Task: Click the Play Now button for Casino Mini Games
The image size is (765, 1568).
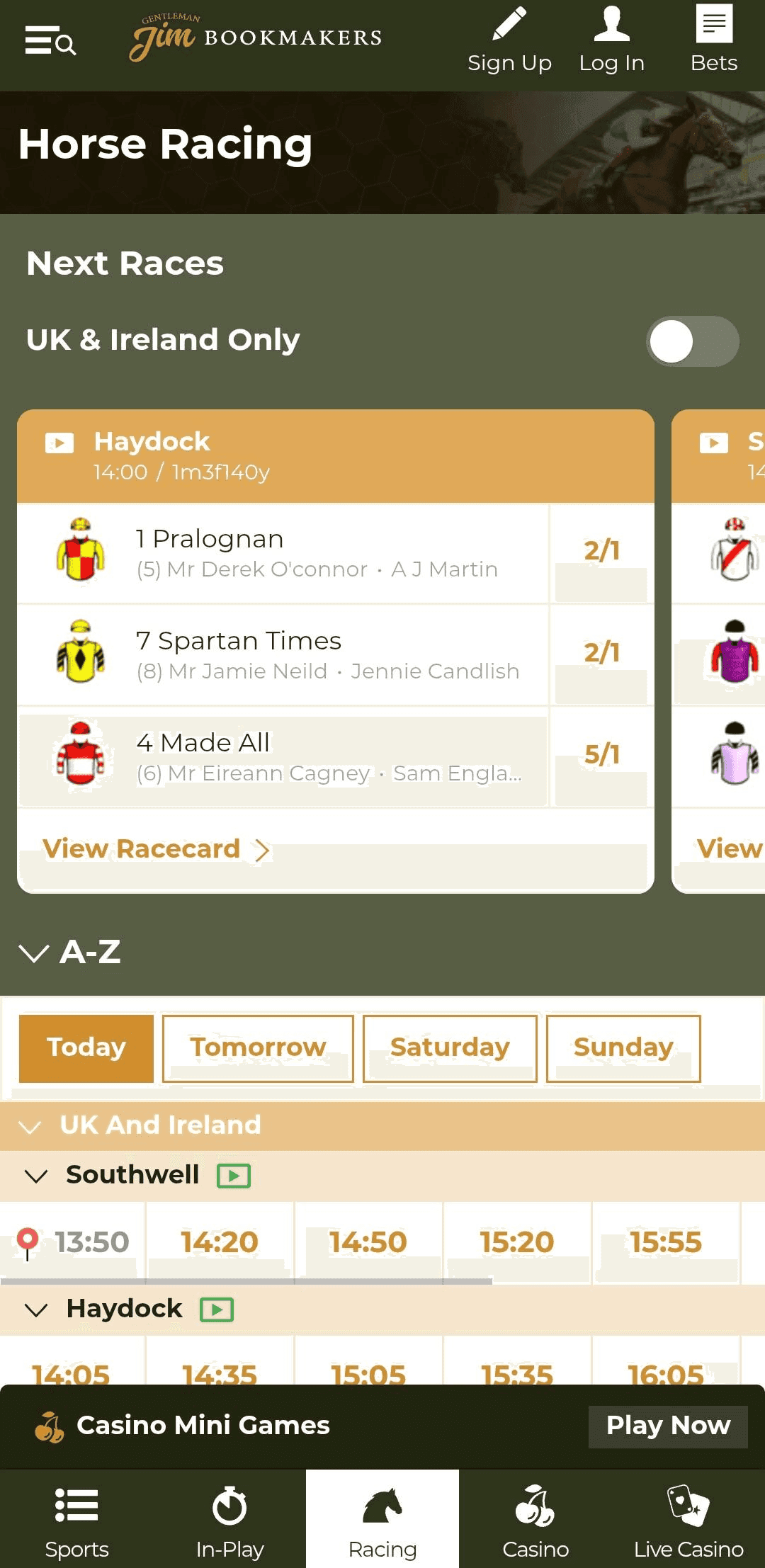Action: tap(668, 1426)
